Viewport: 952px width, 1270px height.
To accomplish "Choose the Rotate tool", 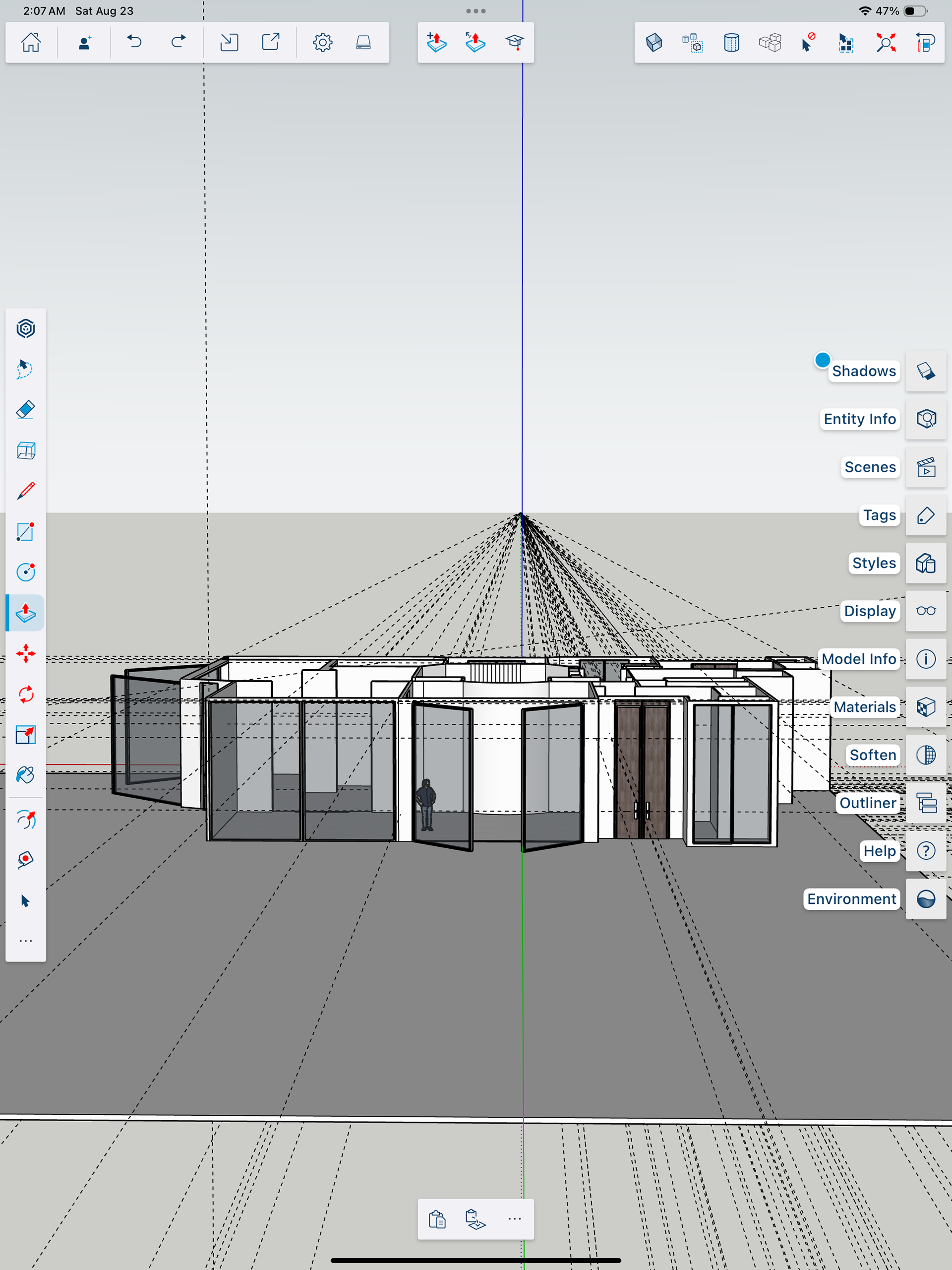I will click(x=26, y=695).
